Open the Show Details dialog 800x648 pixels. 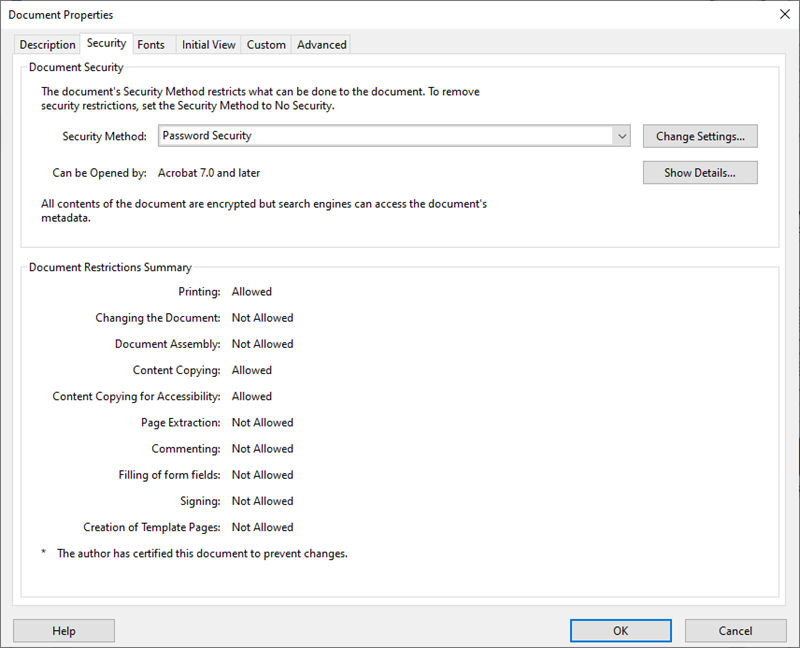click(x=700, y=172)
